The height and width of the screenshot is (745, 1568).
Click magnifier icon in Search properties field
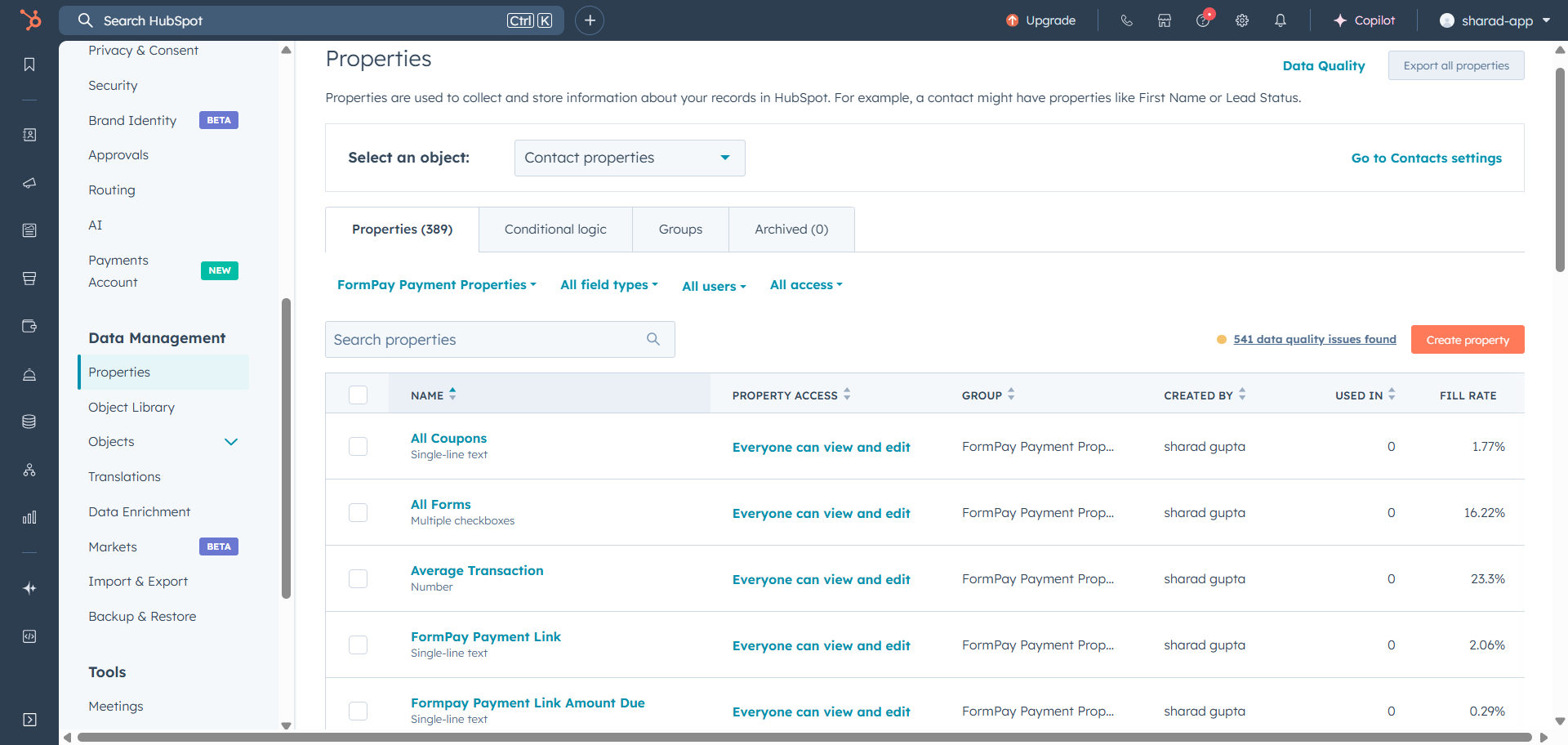[653, 339]
